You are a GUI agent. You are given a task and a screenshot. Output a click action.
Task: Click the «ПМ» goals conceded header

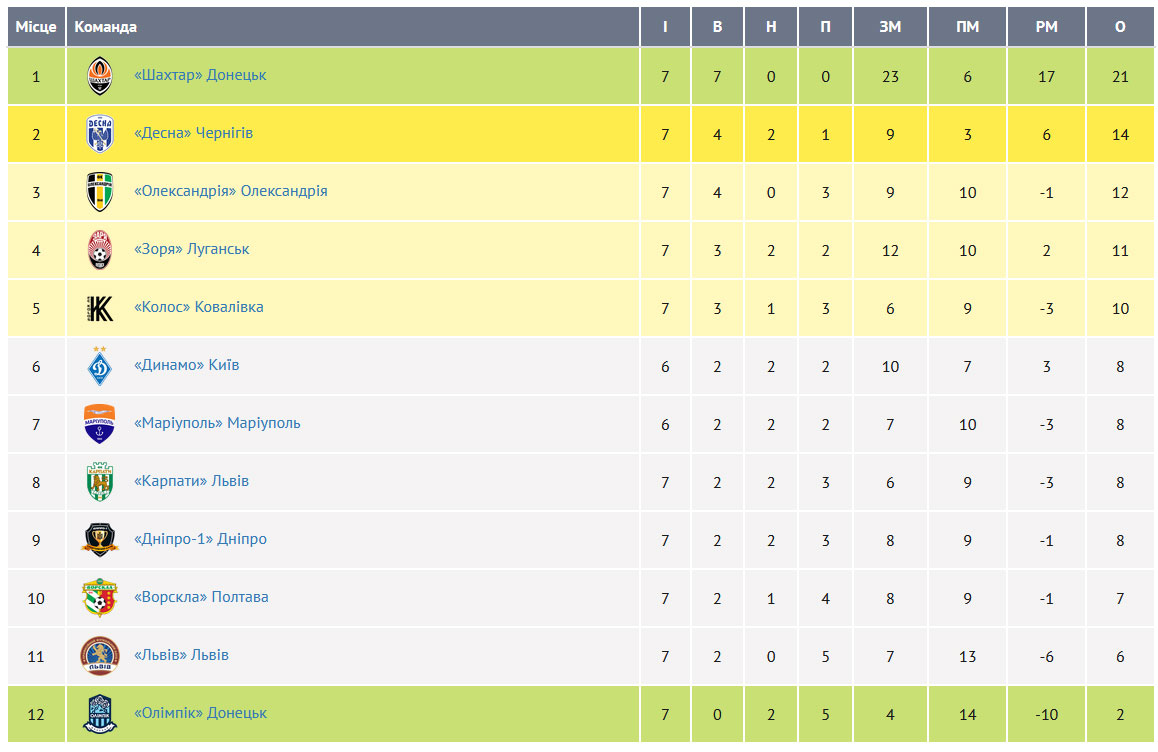click(x=967, y=27)
